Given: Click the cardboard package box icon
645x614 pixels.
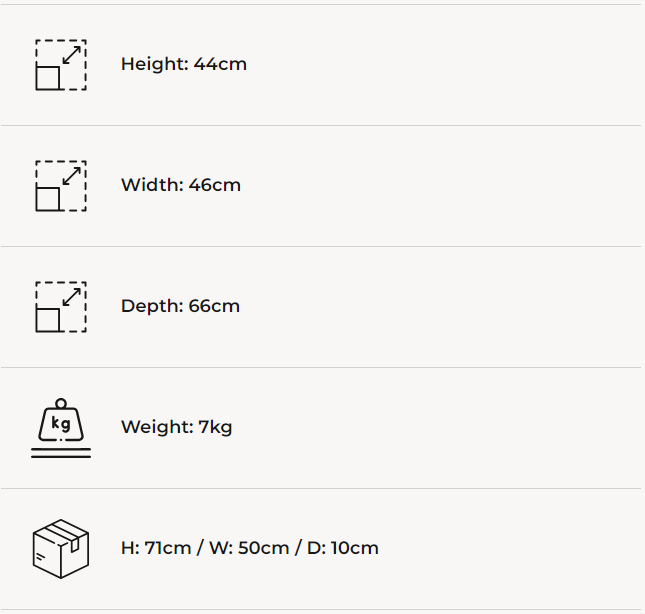Looking at the screenshot, I should click(x=61, y=548).
